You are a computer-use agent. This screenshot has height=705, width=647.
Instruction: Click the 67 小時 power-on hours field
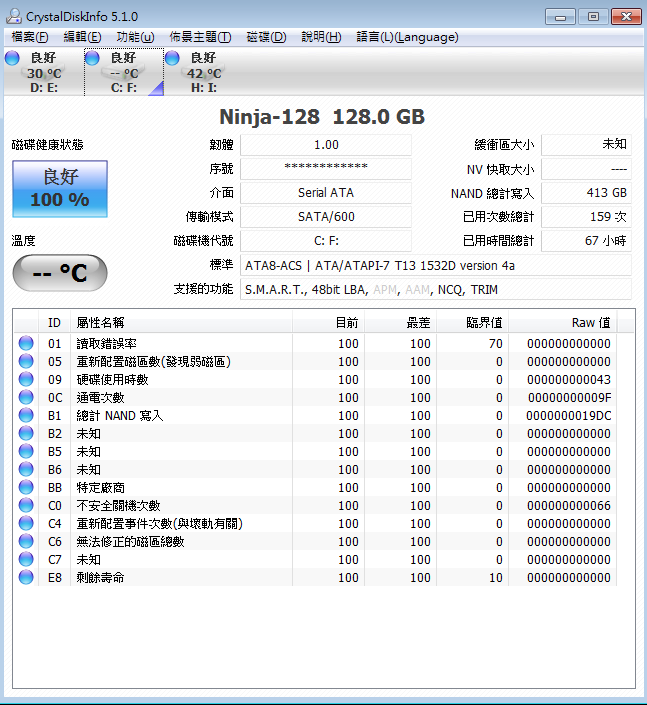(586, 241)
